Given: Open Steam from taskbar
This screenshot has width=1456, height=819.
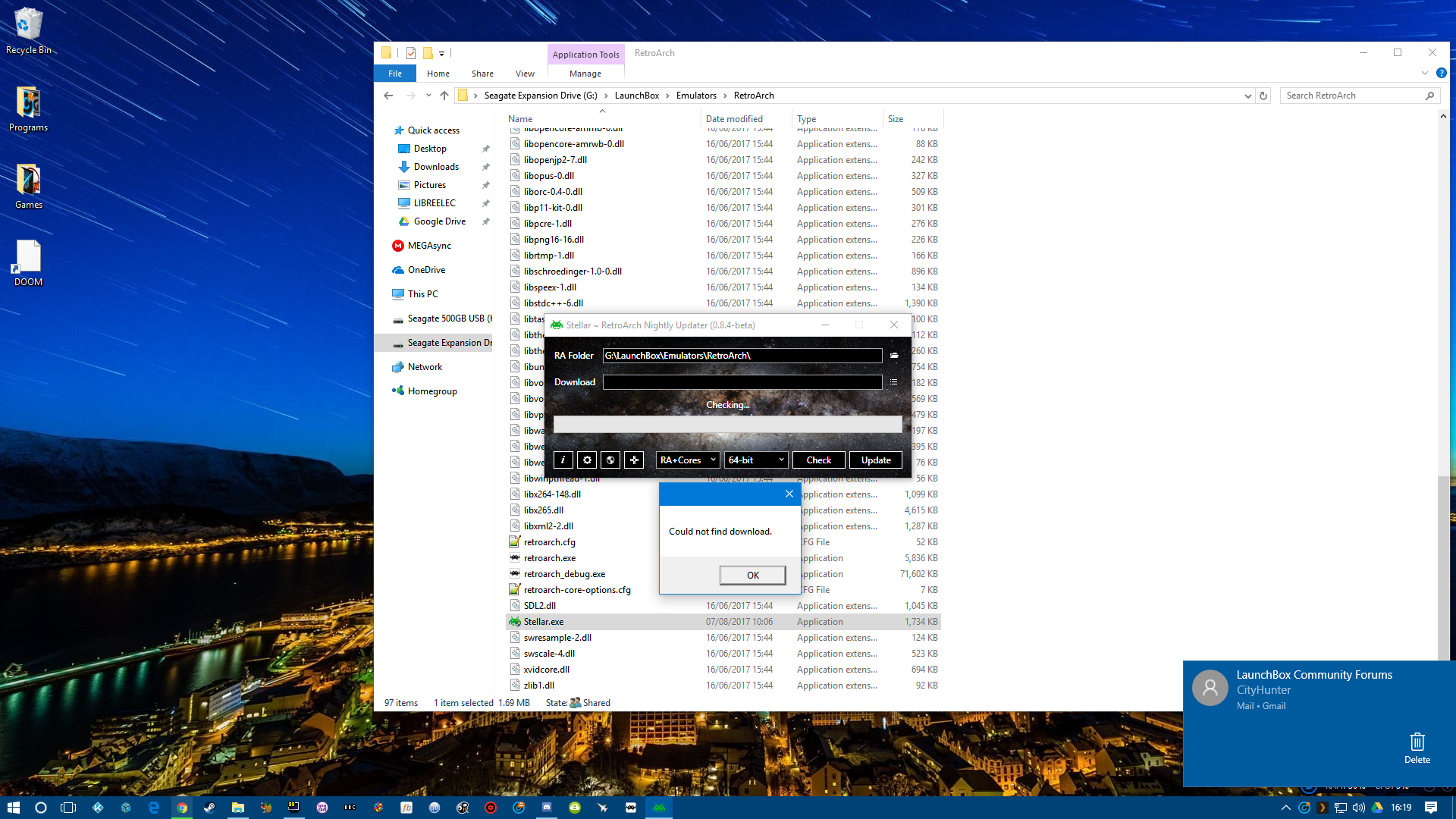Looking at the screenshot, I should click(209, 808).
